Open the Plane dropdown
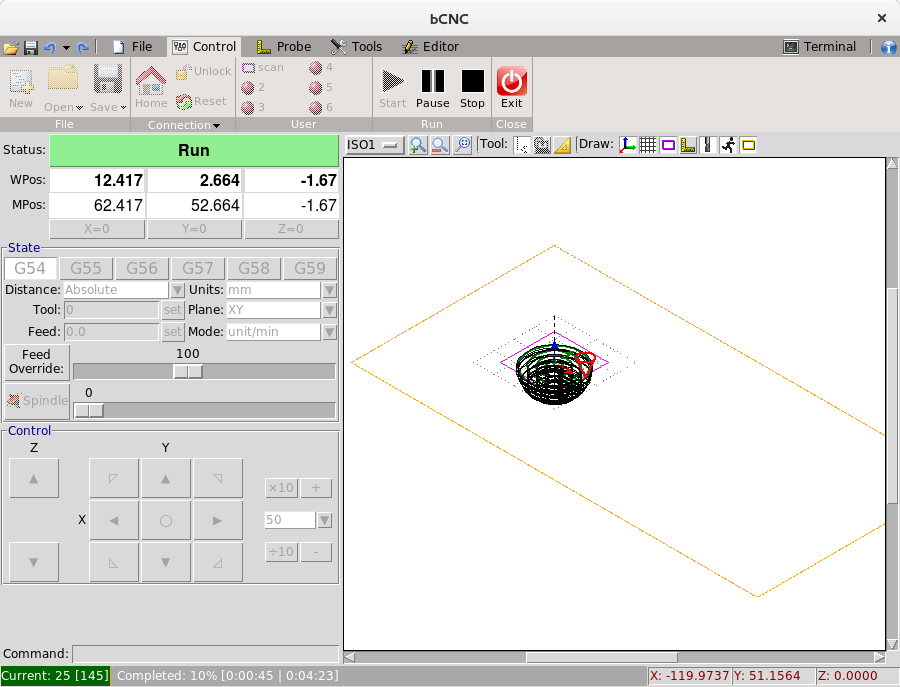 (329, 310)
